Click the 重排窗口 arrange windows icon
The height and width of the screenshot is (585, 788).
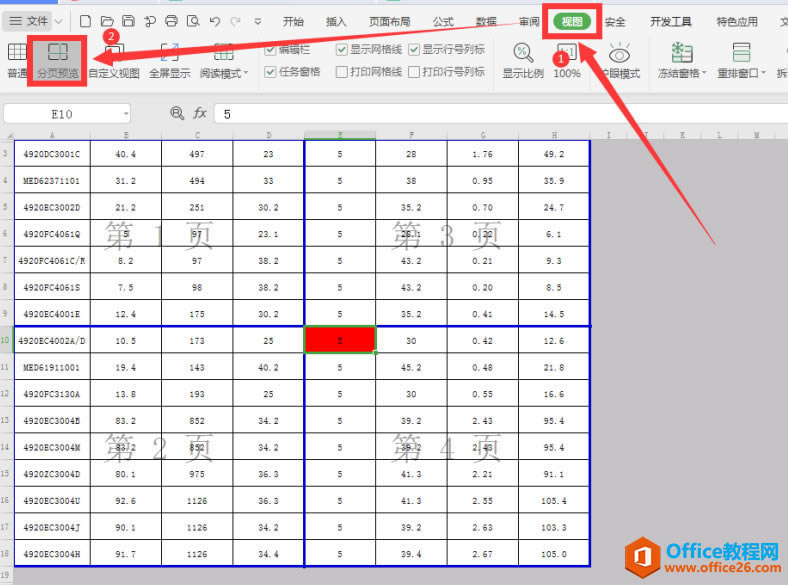coord(741,52)
